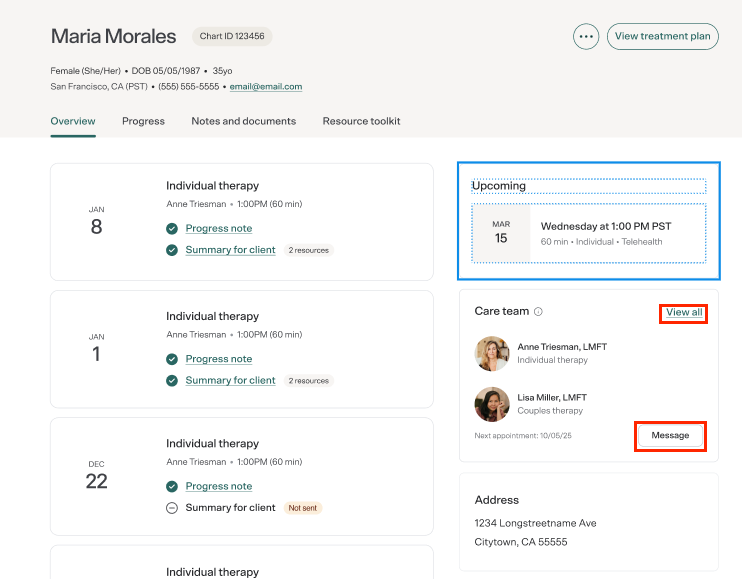
Task: Open the Notes and documents tab
Action: coord(244,121)
